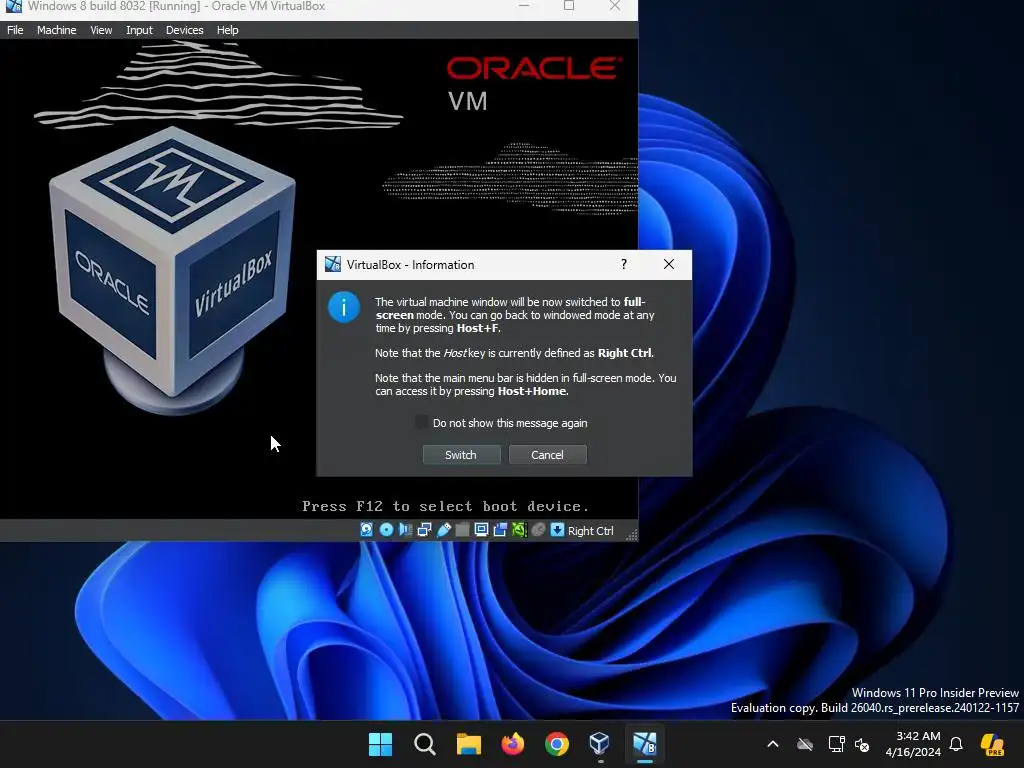Open the dialog's question mark help
Viewport: 1024px width, 768px height.
tap(624, 264)
